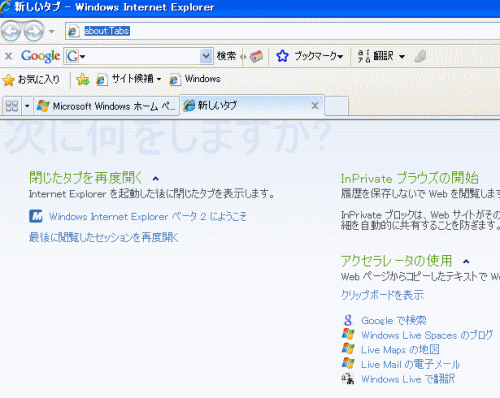Click クリップボードを表示 link
This screenshot has height=398, width=500.
(382, 295)
